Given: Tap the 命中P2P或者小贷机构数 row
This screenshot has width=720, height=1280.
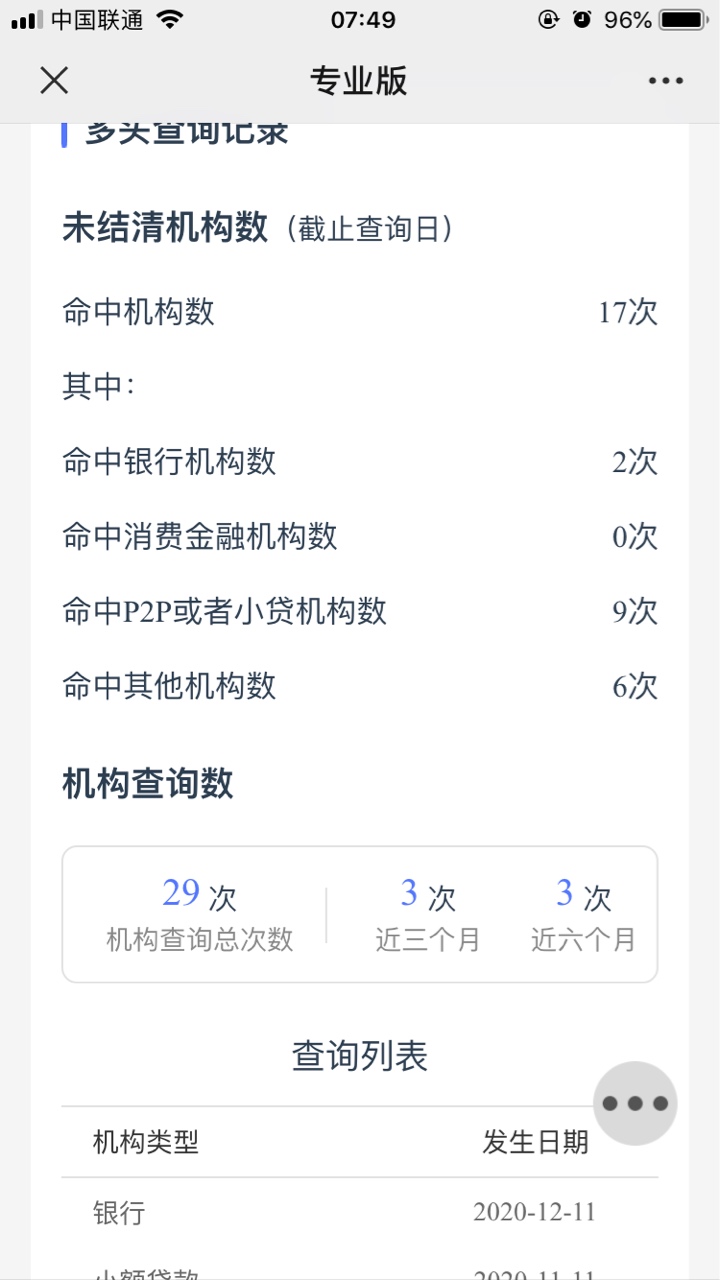Looking at the screenshot, I should click(x=360, y=611).
